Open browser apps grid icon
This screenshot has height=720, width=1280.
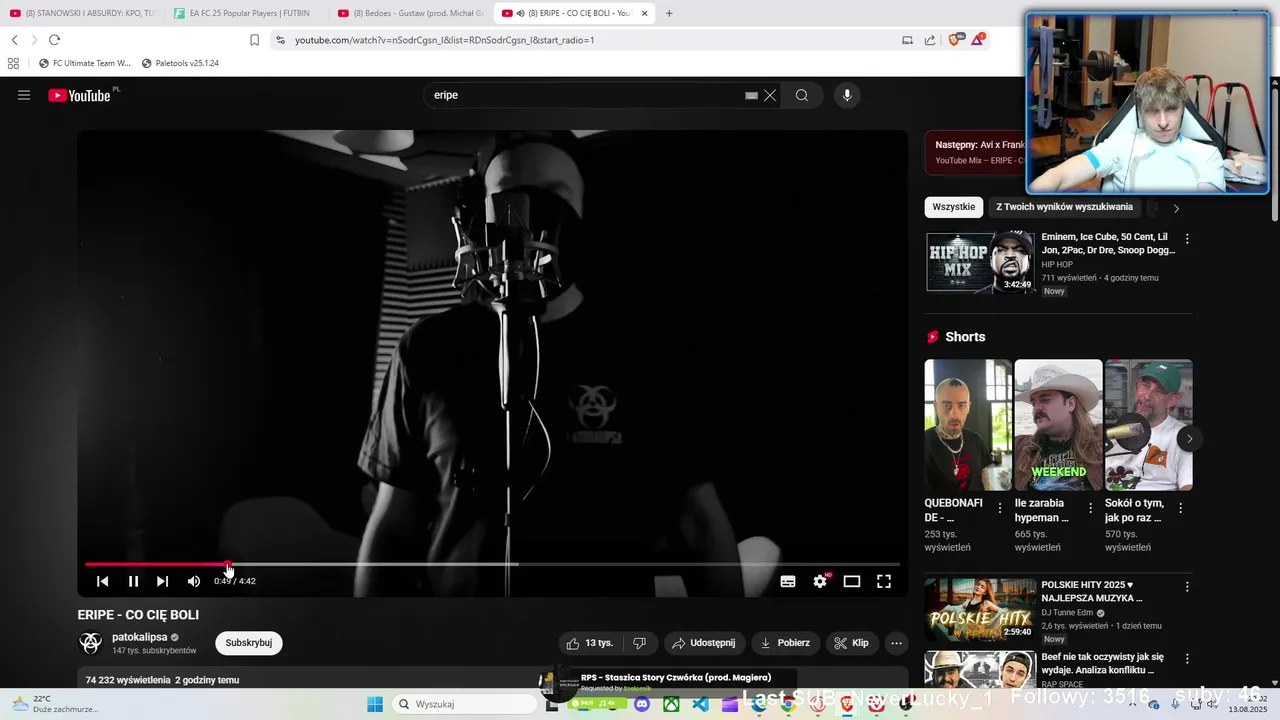click(13, 63)
